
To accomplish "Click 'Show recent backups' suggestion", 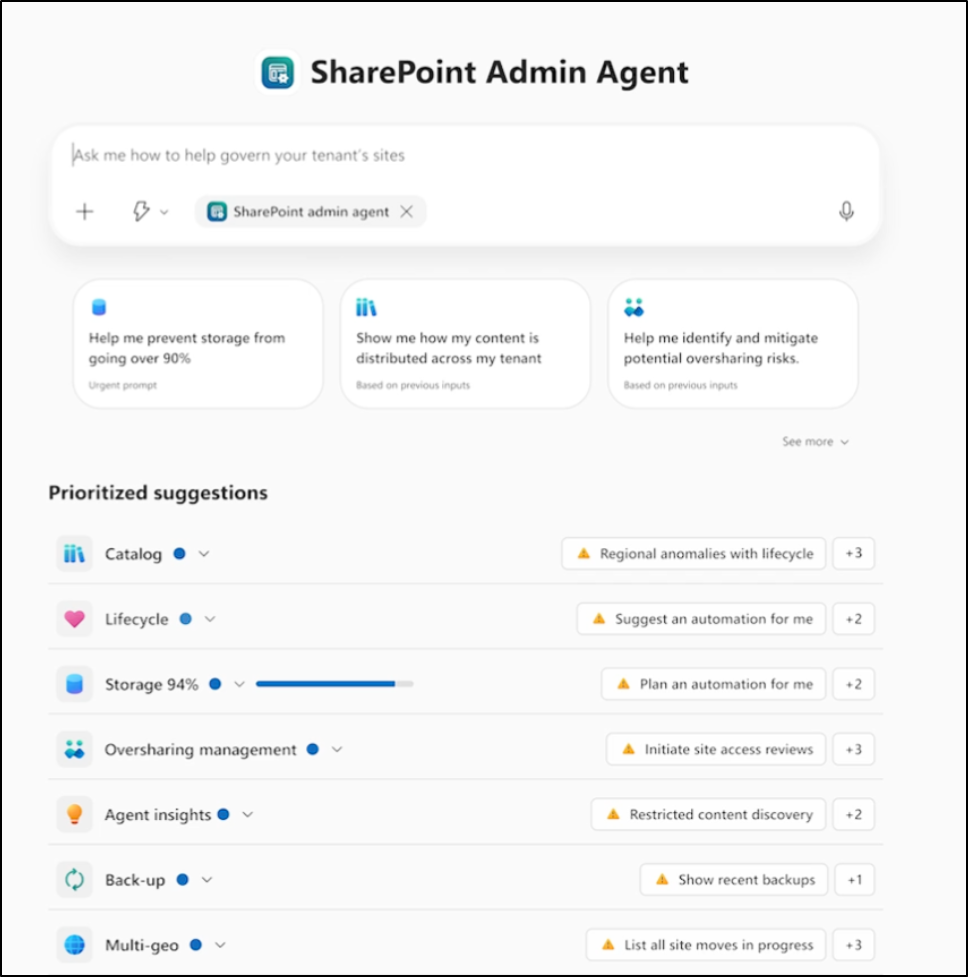I will (x=734, y=880).
